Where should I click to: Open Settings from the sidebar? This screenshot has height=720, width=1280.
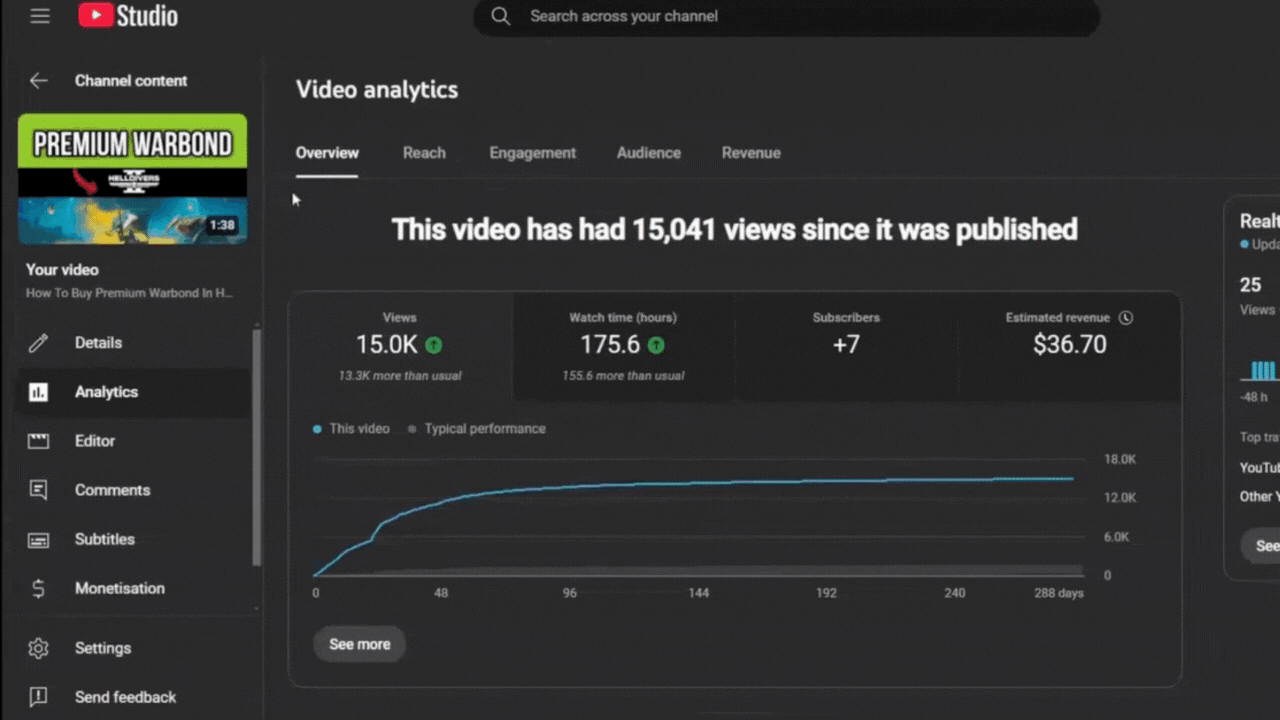134,648
